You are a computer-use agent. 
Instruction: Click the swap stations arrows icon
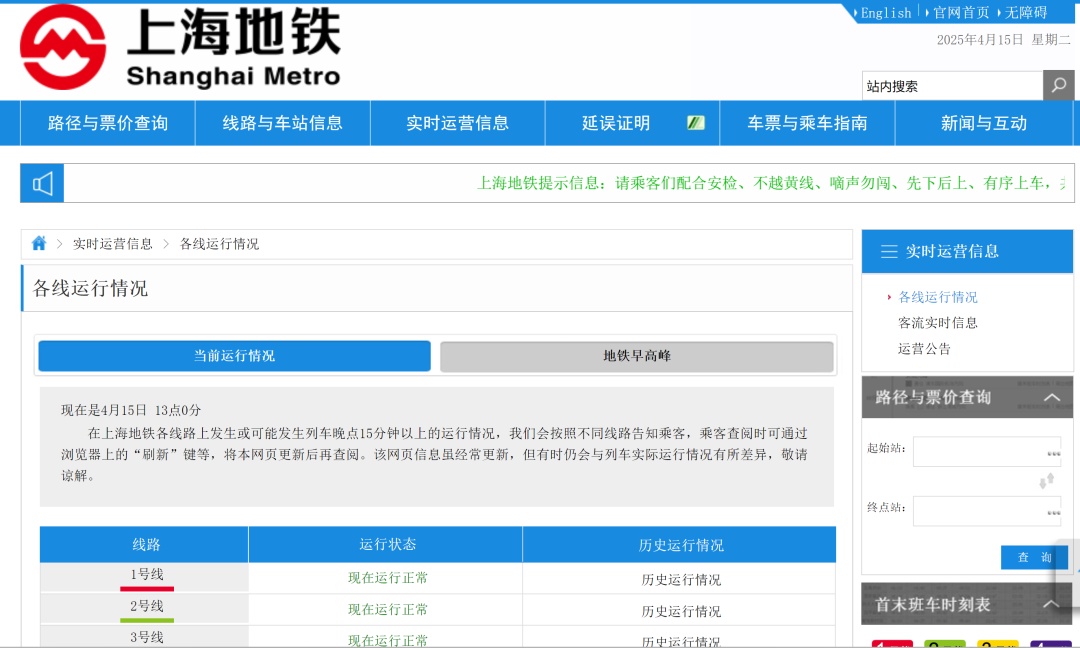coord(1047,482)
